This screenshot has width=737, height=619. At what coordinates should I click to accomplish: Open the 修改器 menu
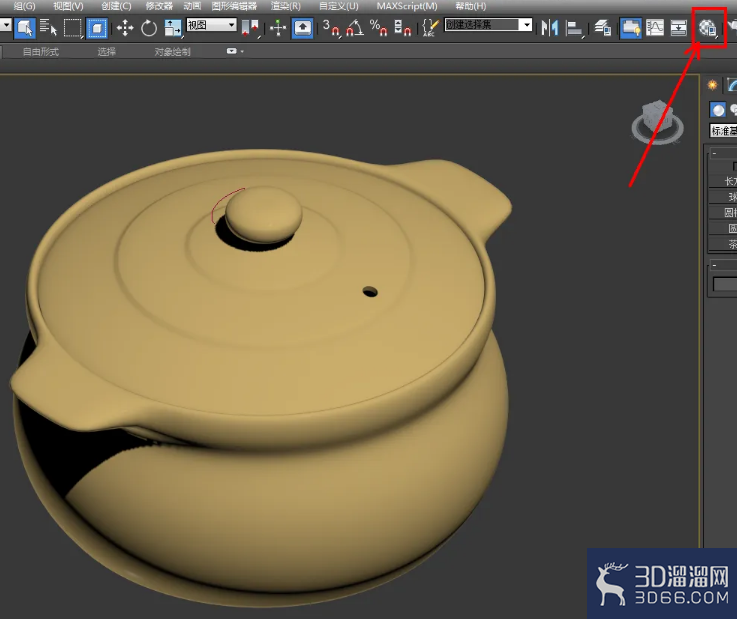(x=159, y=6)
